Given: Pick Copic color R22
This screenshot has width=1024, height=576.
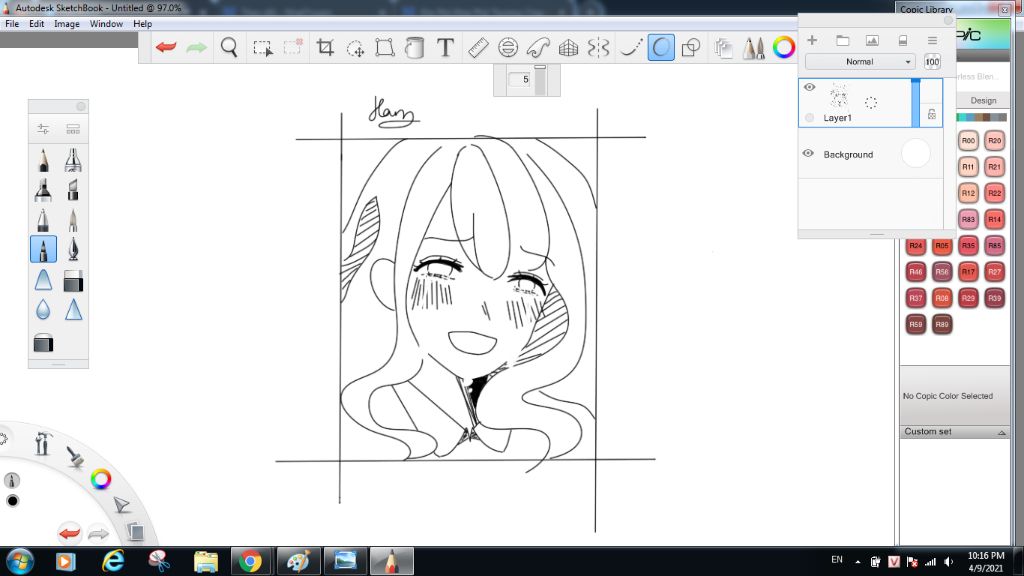Looking at the screenshot, I should [x=994, y=193].
